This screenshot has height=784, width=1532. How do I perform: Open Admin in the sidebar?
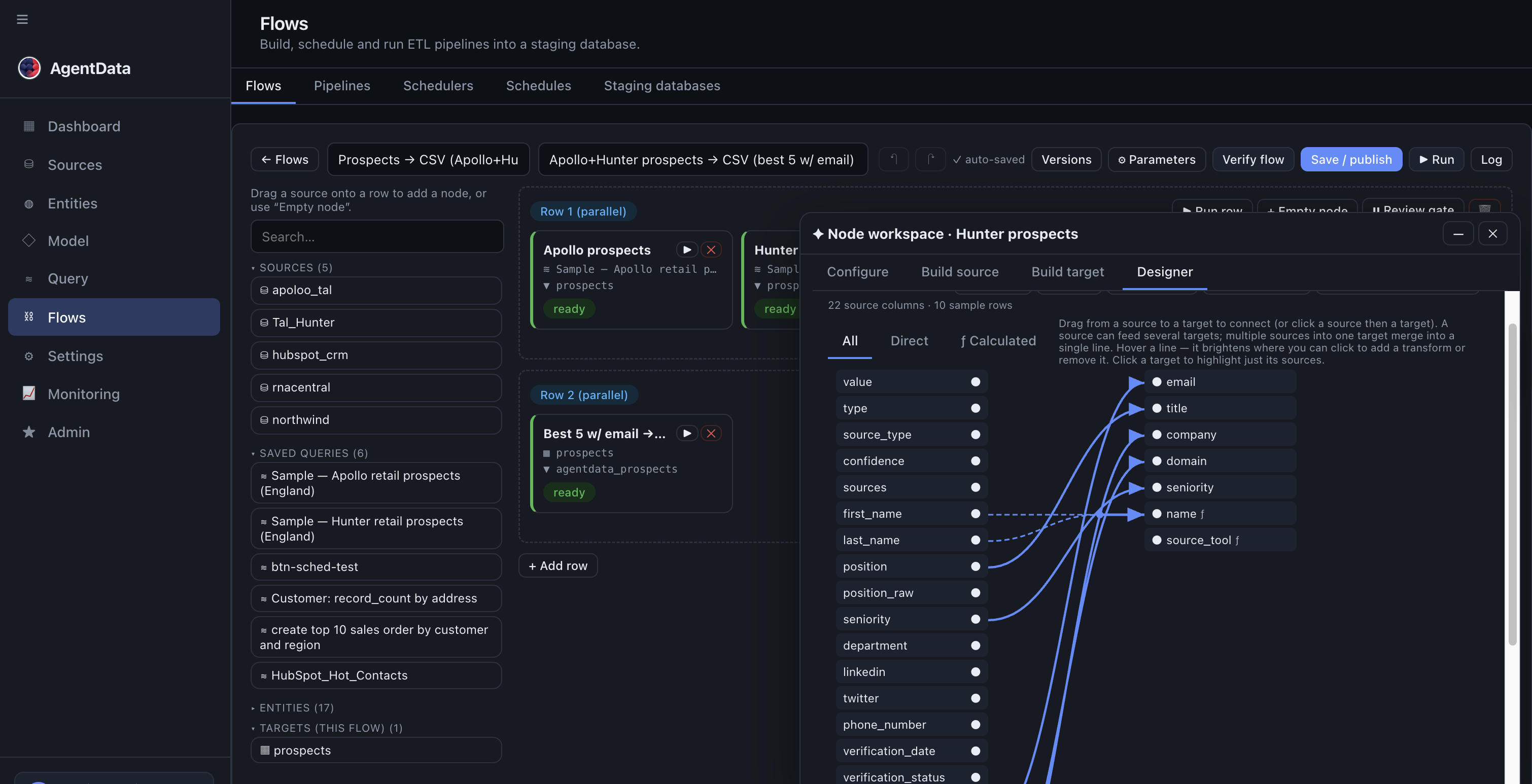pos(114,432)
